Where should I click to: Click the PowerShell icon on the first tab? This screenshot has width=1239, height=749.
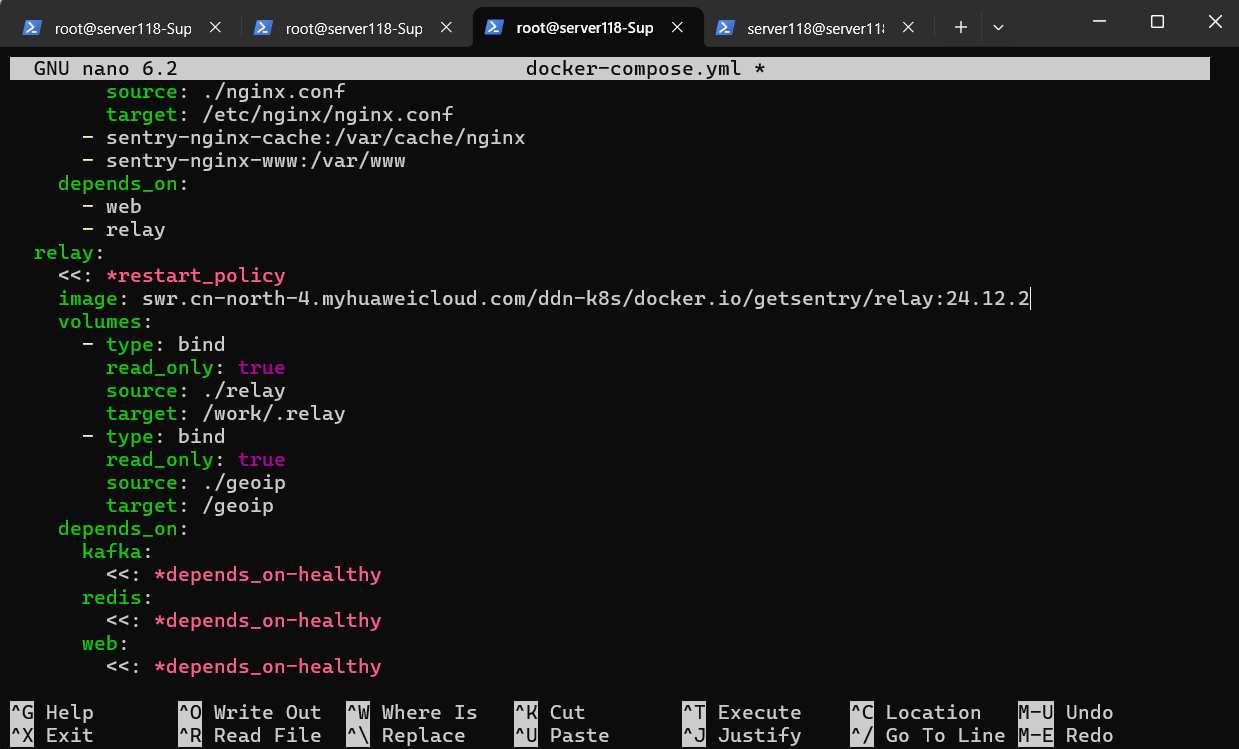[x=33, y=28]
